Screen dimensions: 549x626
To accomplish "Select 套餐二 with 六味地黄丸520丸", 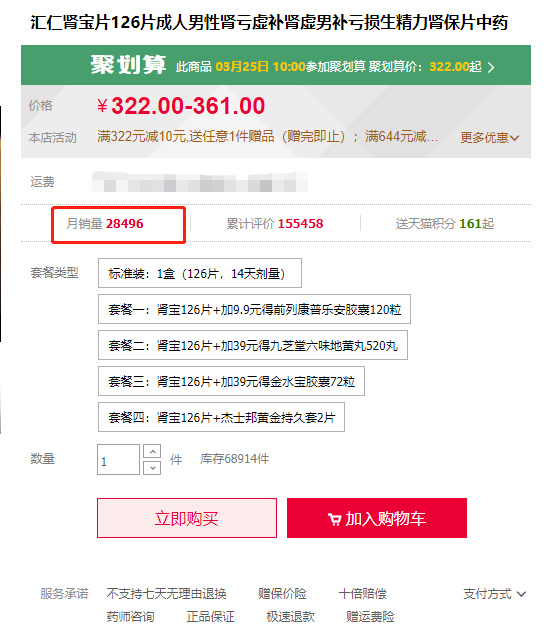I will tap(253, 345).
